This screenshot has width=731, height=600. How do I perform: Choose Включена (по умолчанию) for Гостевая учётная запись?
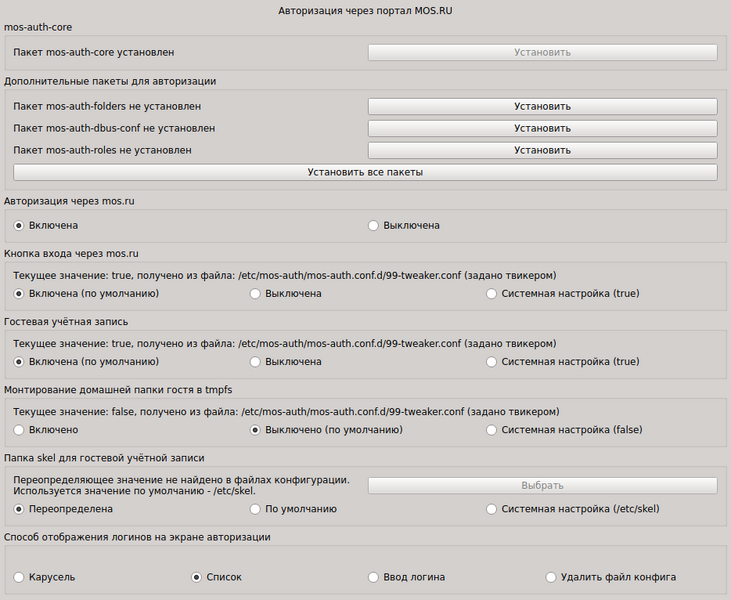(19, 362)
